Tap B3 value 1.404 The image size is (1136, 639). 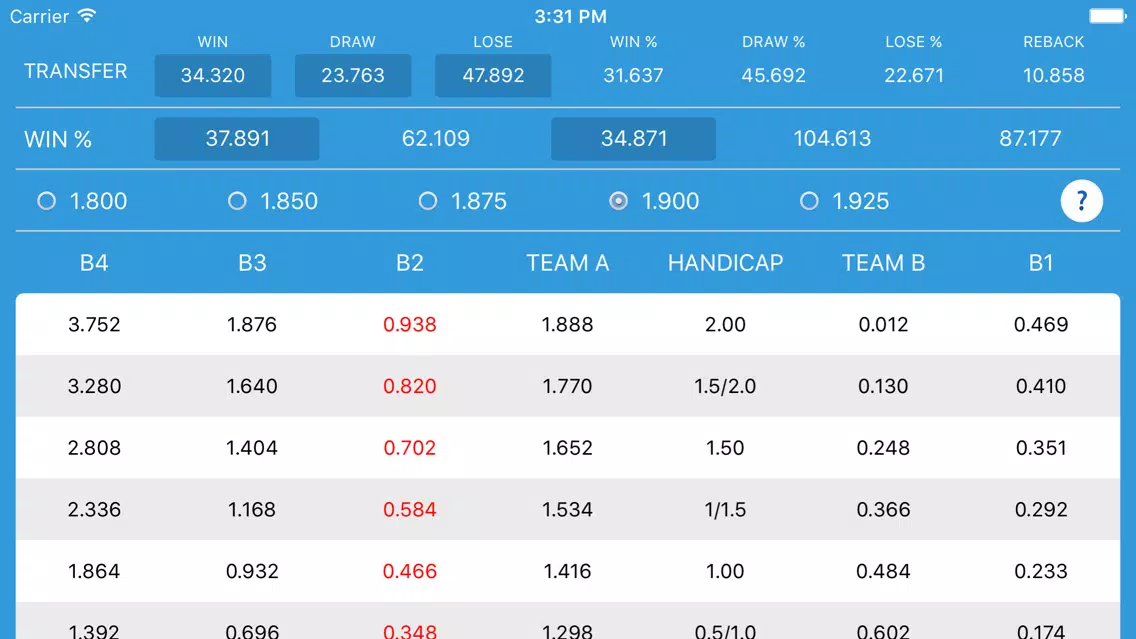point(252,448)
